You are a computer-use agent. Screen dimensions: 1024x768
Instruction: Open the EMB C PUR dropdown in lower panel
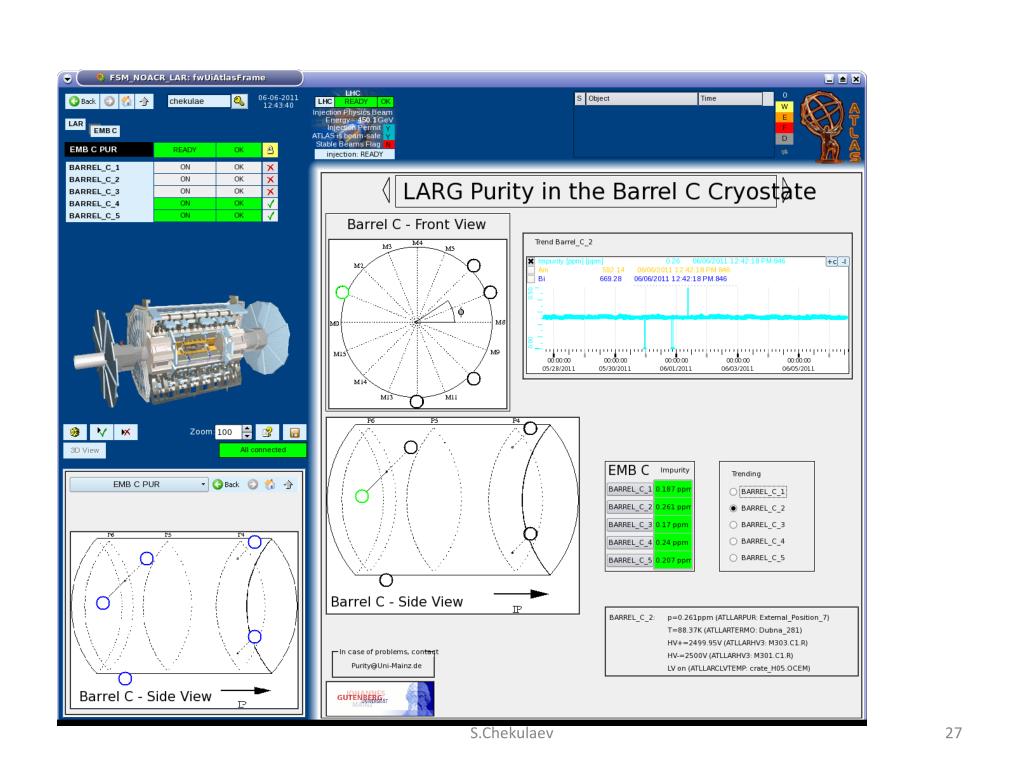point(138,484)
